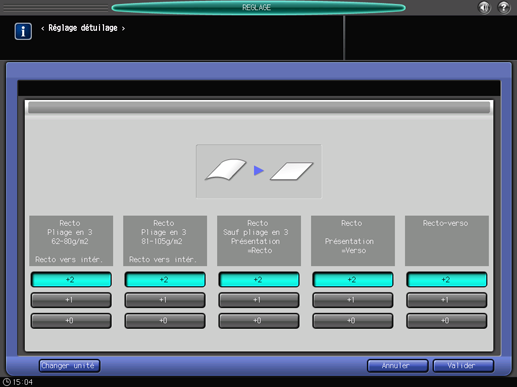Select +0 for Recto Pliage 62-80g/m2

pyautogui.click(x=71, y=321)
